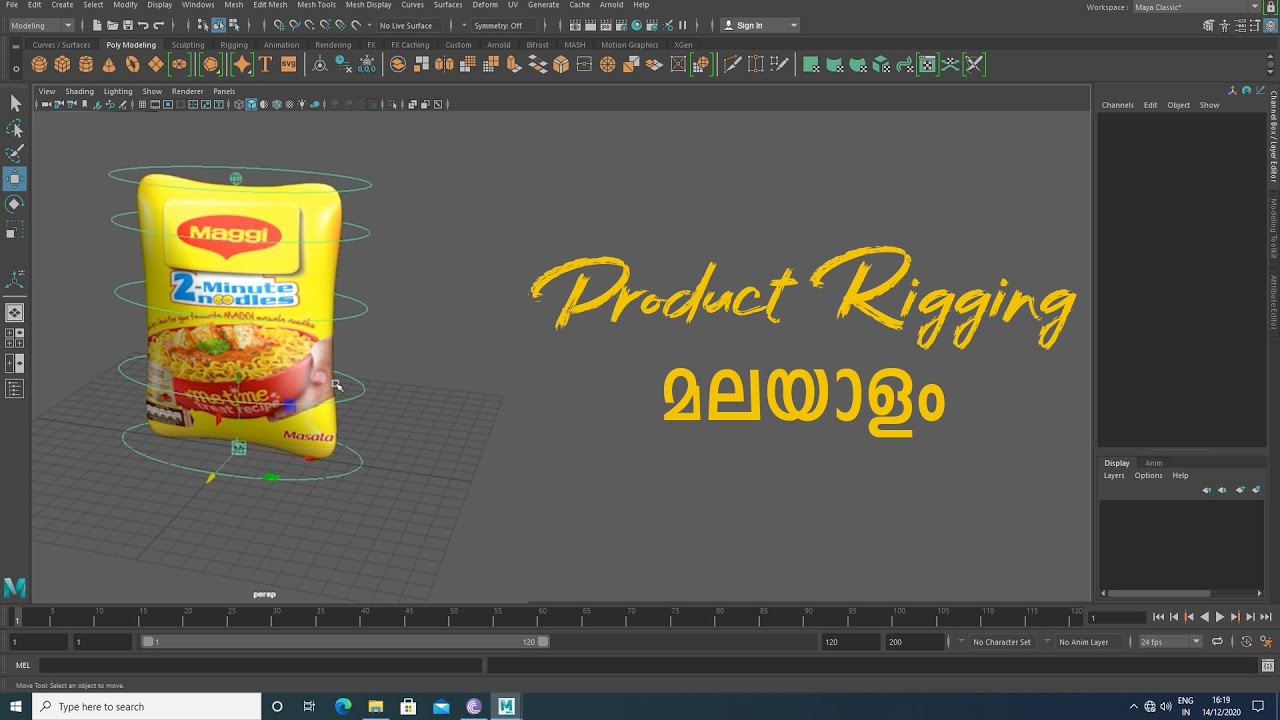This screenshot has width=1280, height=720.
Task: Open the Script Editor icon
Action: click(1268, 665)
